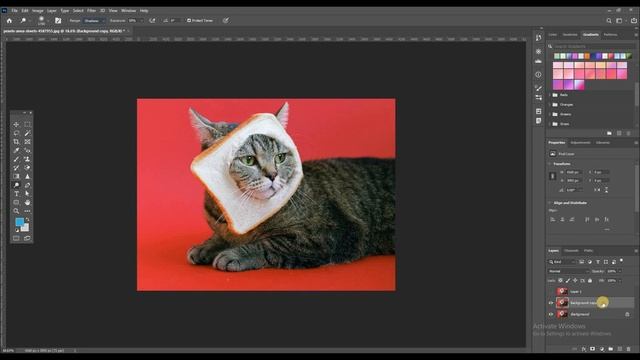Expand the Reds gradient folder
The height and width of the screenshot is (360, 640).
(550, 95)
